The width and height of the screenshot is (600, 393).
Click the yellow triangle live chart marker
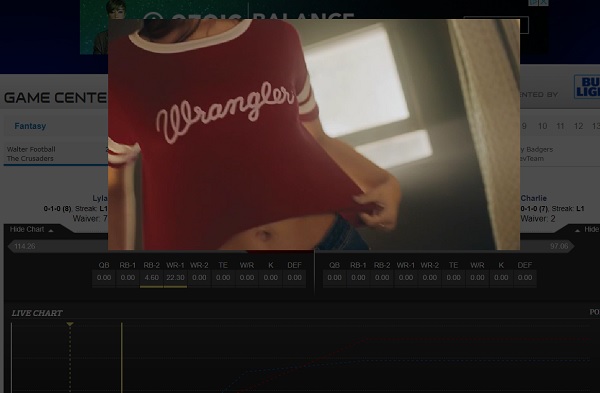point(70,325)
